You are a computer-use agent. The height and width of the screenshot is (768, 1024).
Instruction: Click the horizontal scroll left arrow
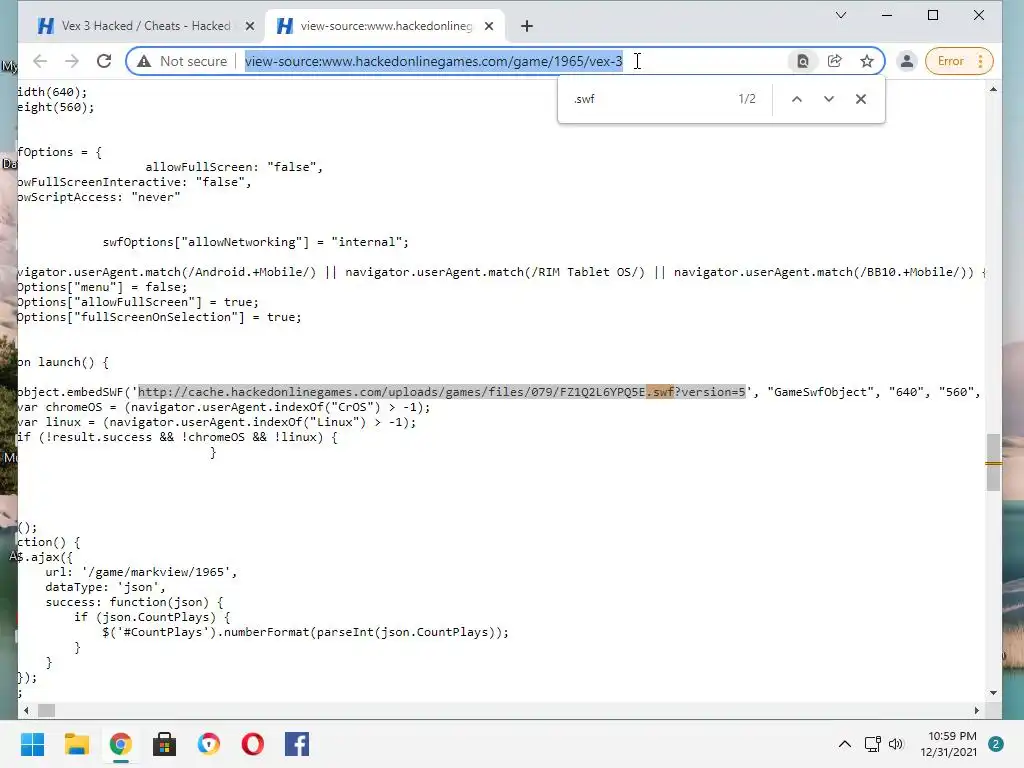tap(26, 711)
